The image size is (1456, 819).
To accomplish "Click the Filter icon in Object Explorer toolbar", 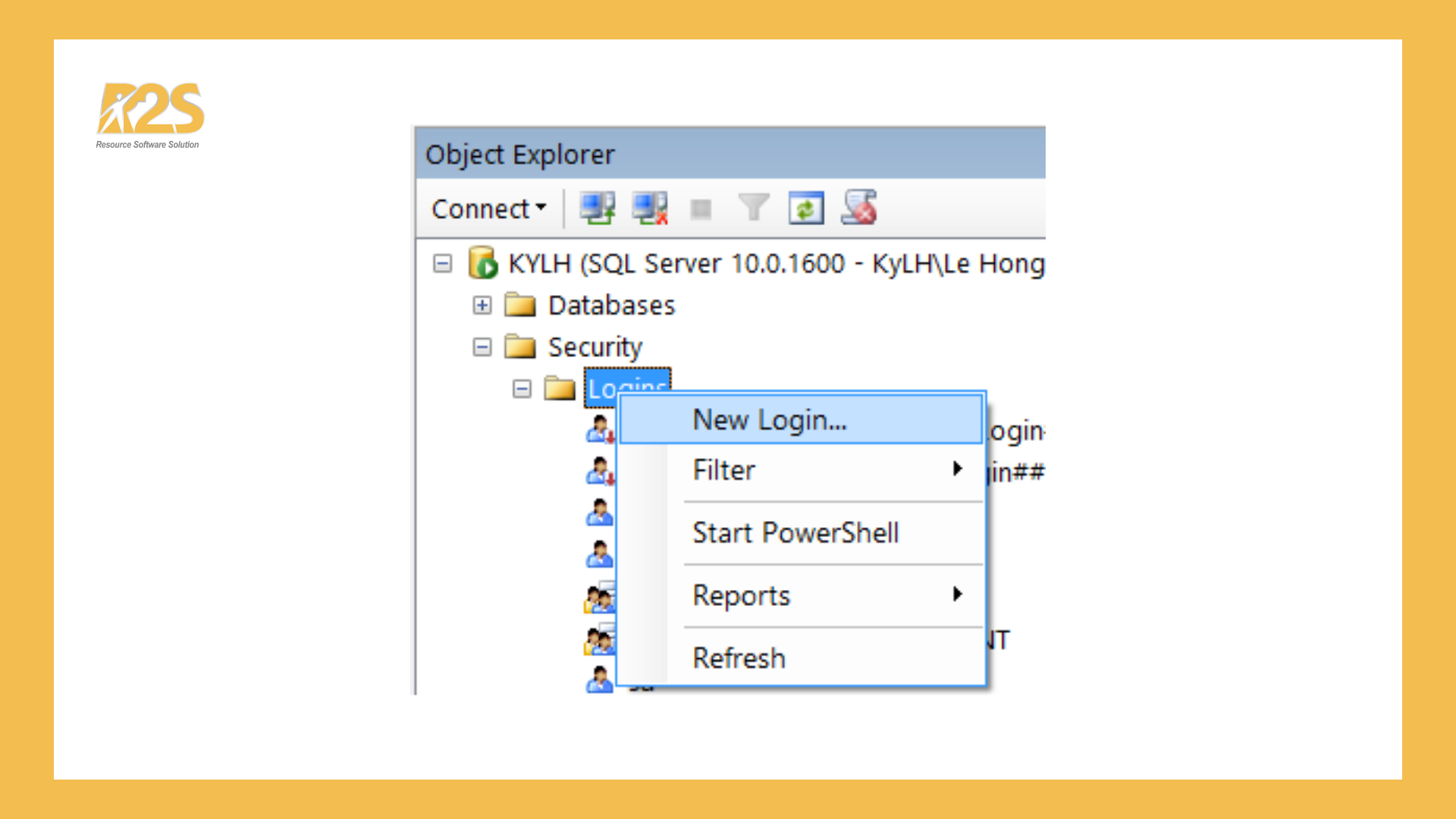I will (x=753, y=206).
